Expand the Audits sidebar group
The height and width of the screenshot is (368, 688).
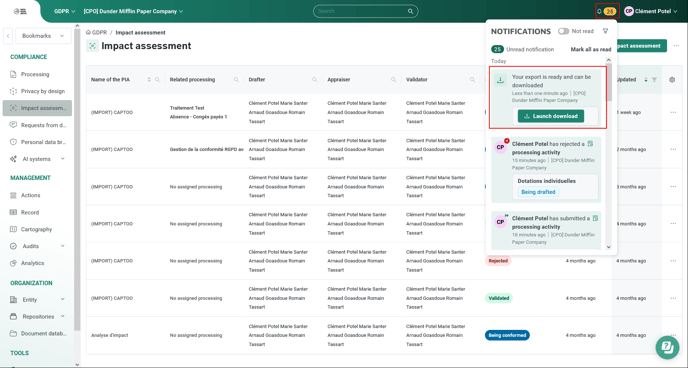click(62, 246)
